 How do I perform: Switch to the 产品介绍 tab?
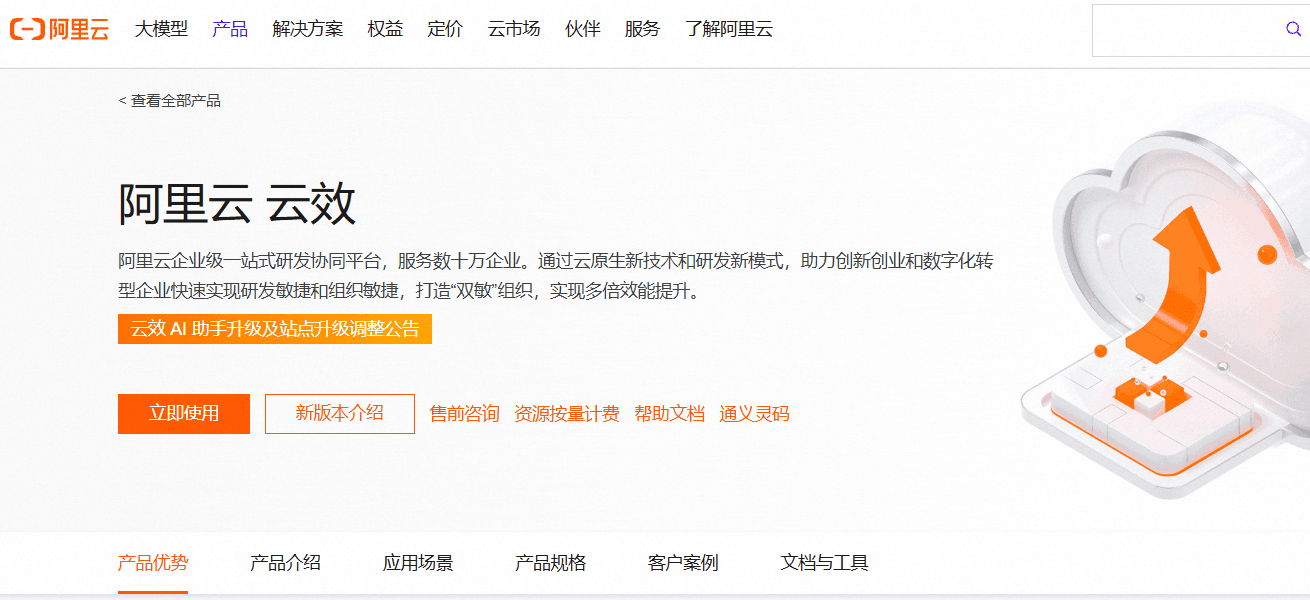click(x=285, y=563)
